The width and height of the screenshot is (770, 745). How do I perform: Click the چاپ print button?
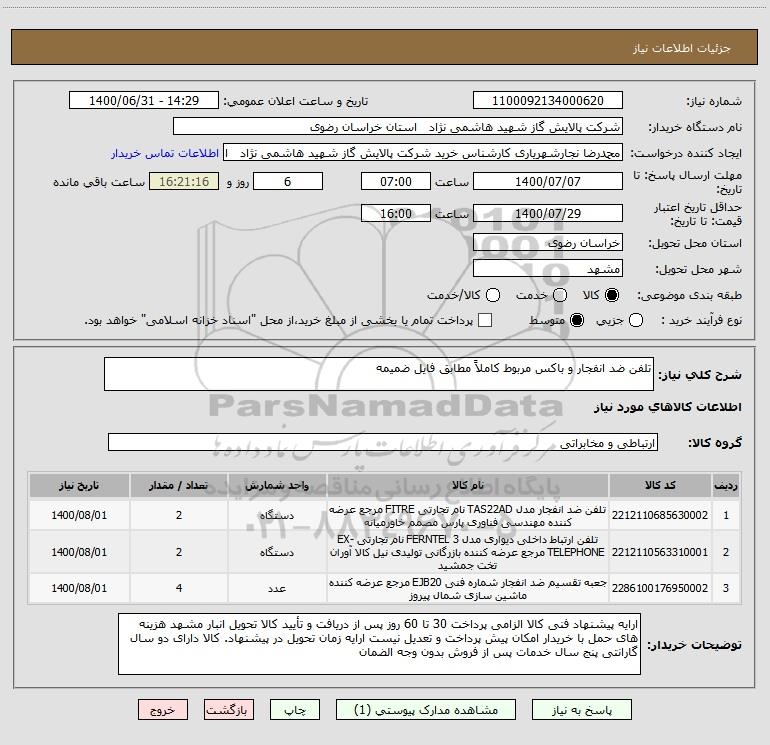[295, 710]
